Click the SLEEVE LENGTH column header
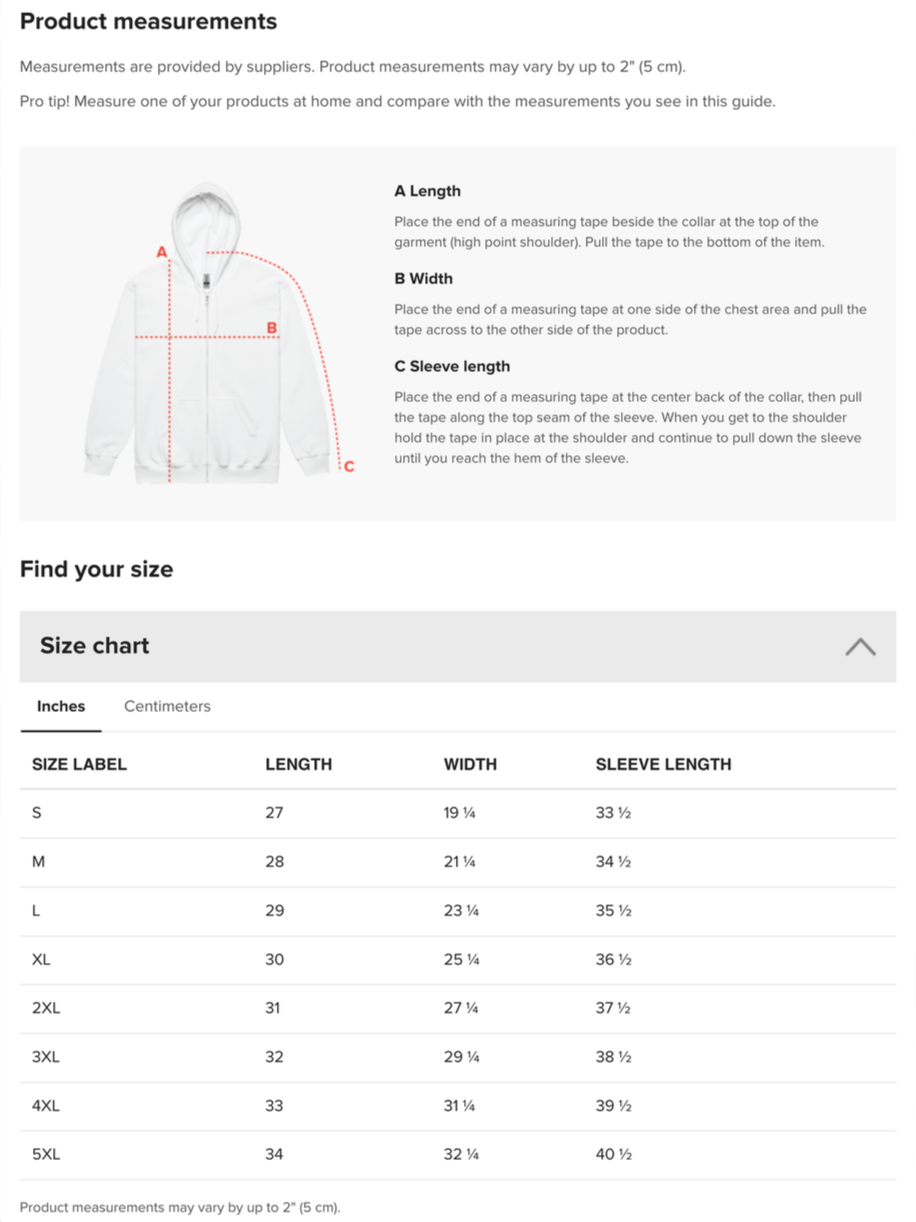 click(663, 764)
